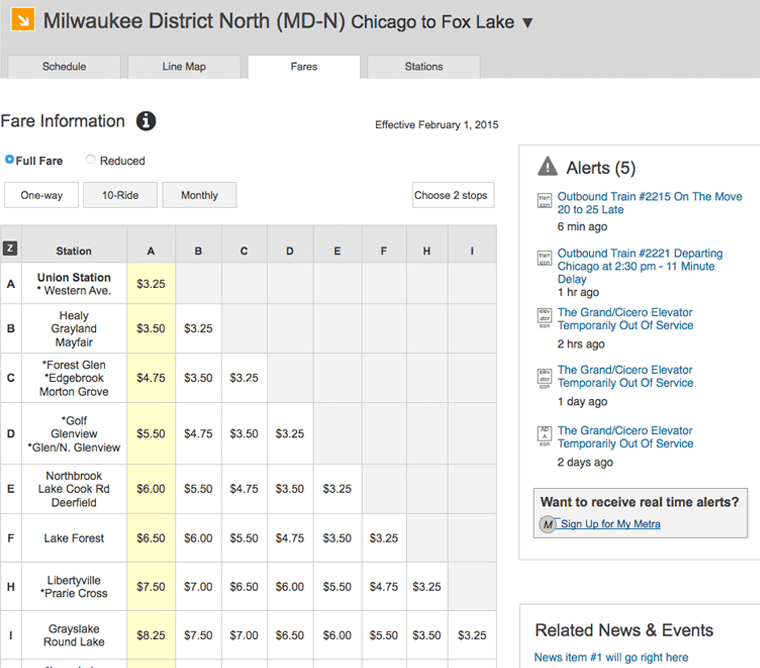Open Grand/Cicero Elevator alert from 2 hrs ago
Viewport: 760px width, 668px height.
coord(625,319)
